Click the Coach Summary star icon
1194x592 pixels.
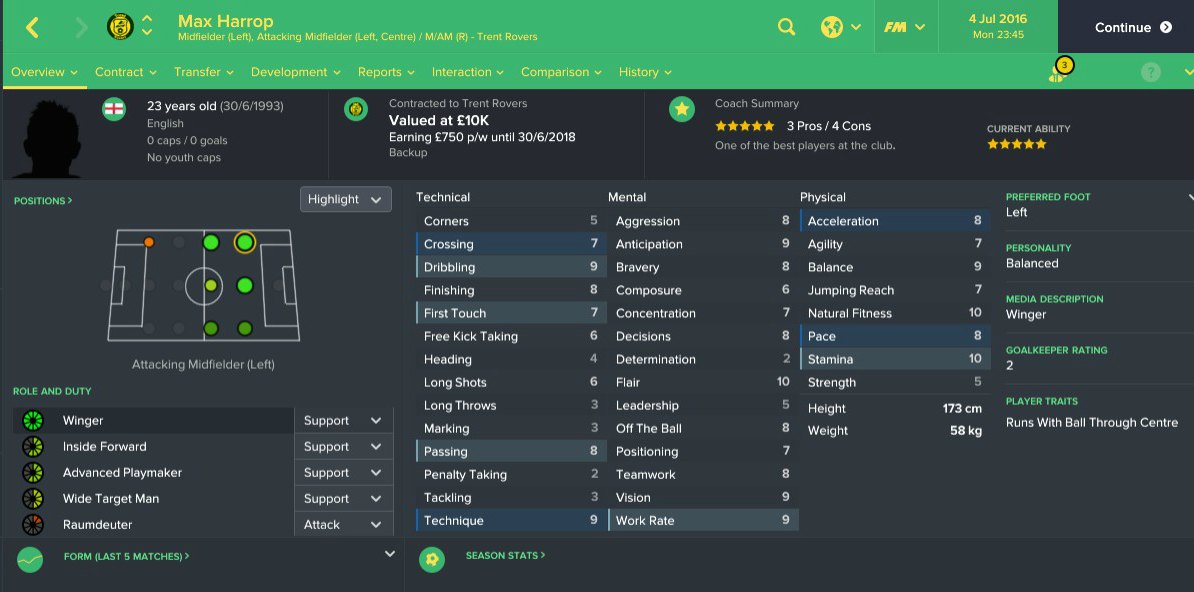(682, 110)
